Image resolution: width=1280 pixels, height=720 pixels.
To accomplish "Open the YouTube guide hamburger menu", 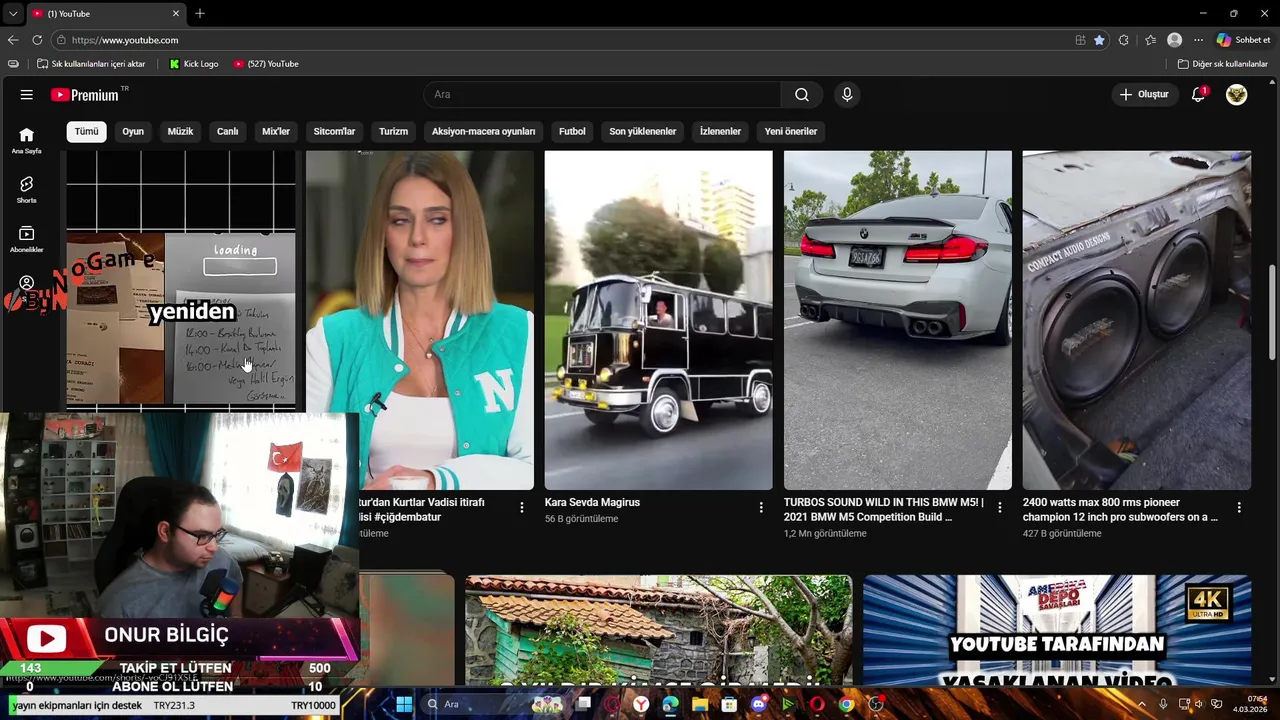I will [26, 94].
